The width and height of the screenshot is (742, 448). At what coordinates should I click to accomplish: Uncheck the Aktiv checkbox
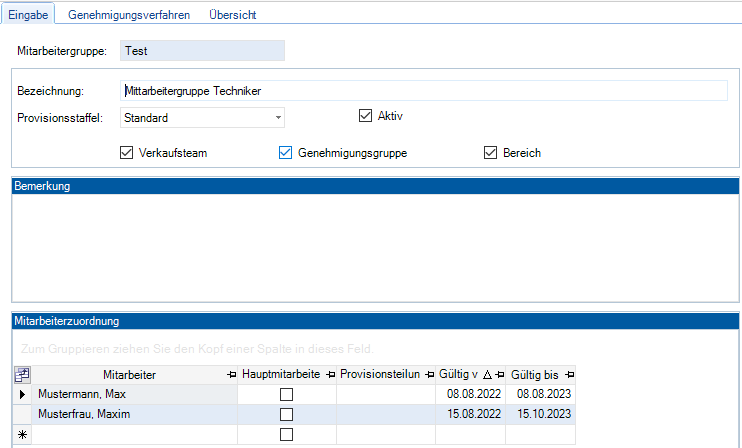tap(365, 116)
